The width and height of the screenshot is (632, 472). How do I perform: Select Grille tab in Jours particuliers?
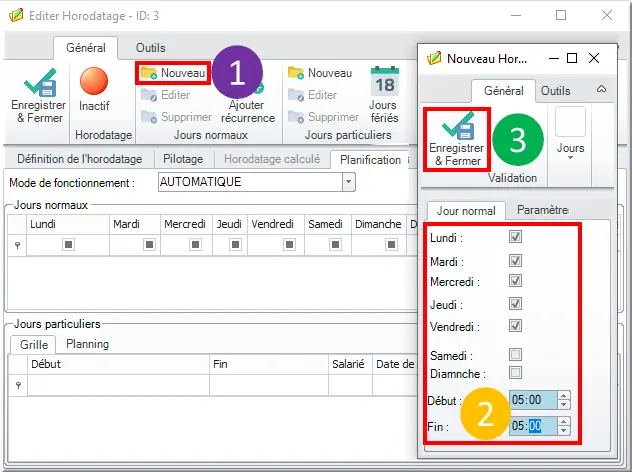[34, 345]
